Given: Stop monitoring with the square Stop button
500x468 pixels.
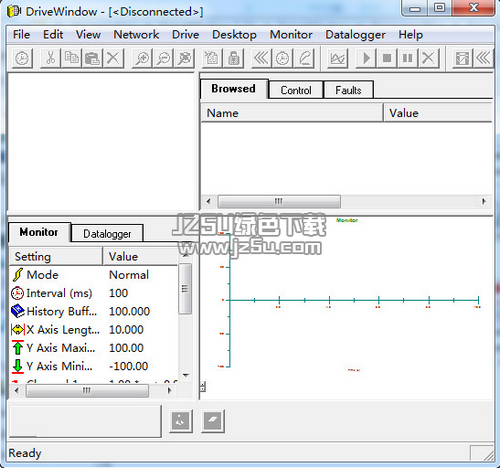Looking at the screenshot, I should pyautogui.click(x=387, y=59).
